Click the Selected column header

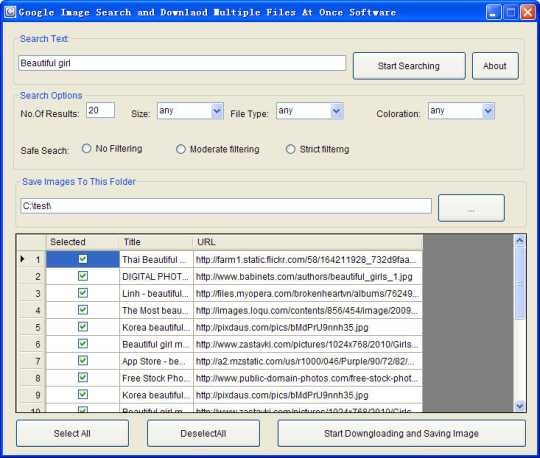pos(83,242)
